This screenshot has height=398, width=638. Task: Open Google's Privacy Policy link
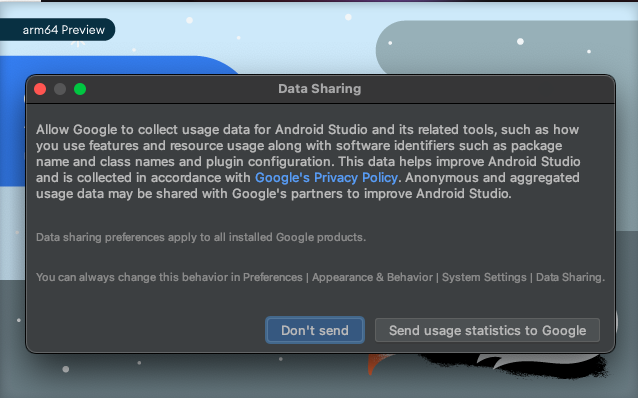coord(326,177)
